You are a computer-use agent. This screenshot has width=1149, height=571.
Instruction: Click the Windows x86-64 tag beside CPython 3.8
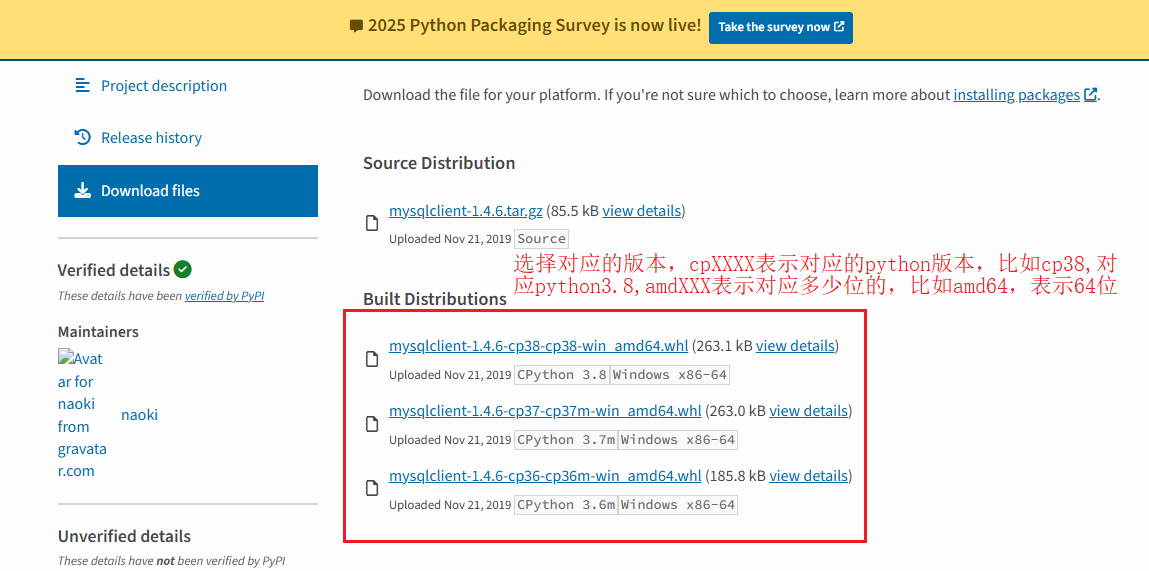[670, 375]
